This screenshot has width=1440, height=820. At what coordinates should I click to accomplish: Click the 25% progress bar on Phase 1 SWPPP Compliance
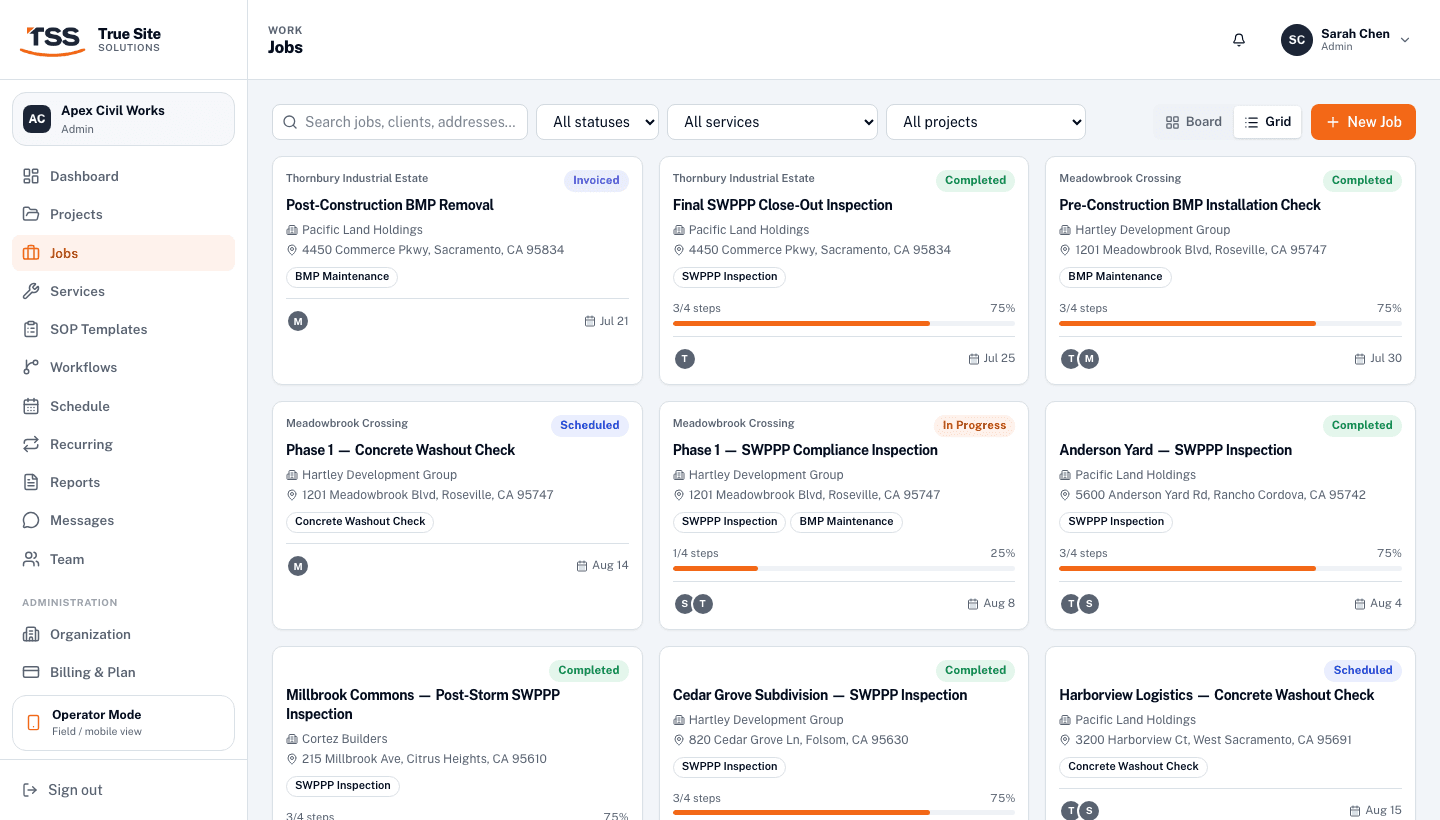(x=844, y=568)
